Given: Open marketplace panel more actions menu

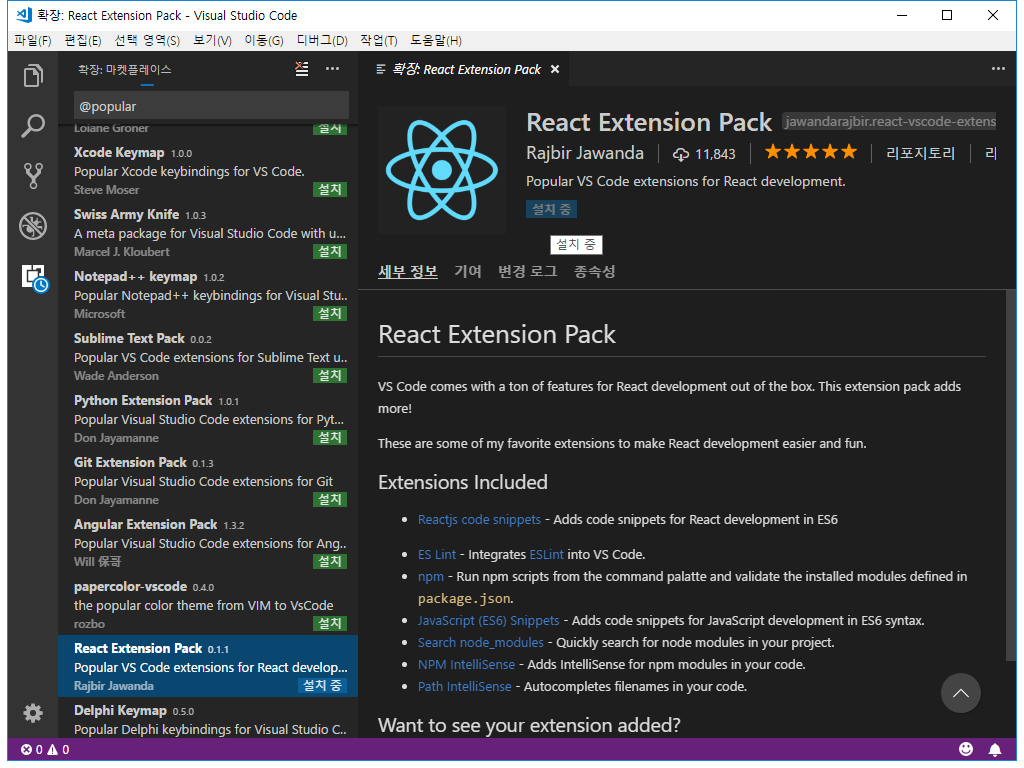Looking at the screenshot, I should pos(332,69).
